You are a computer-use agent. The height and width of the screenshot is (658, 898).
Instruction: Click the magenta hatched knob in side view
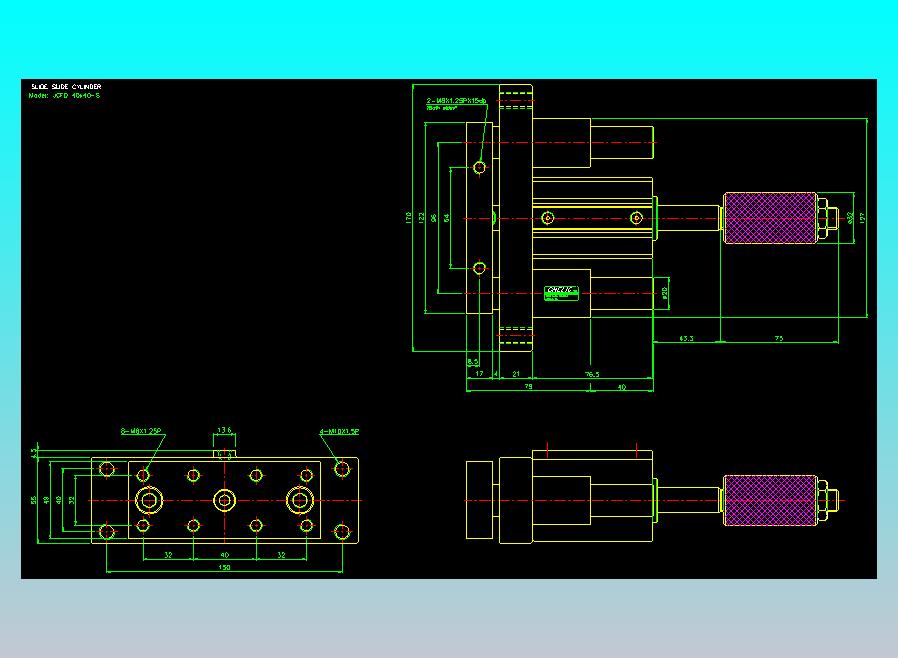click(770, 218)
